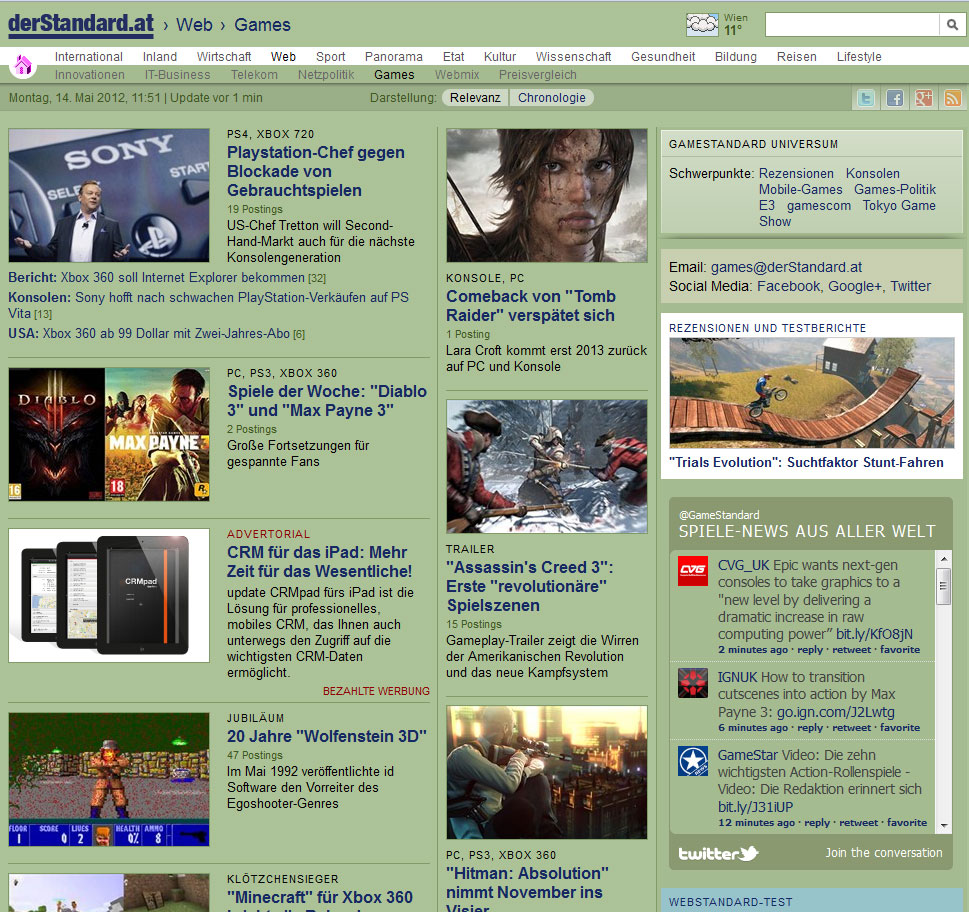Open the Wirtschaft menu section
Viewport: 969px width, 912px height.
pyautogui.click(x=224, y=57)
